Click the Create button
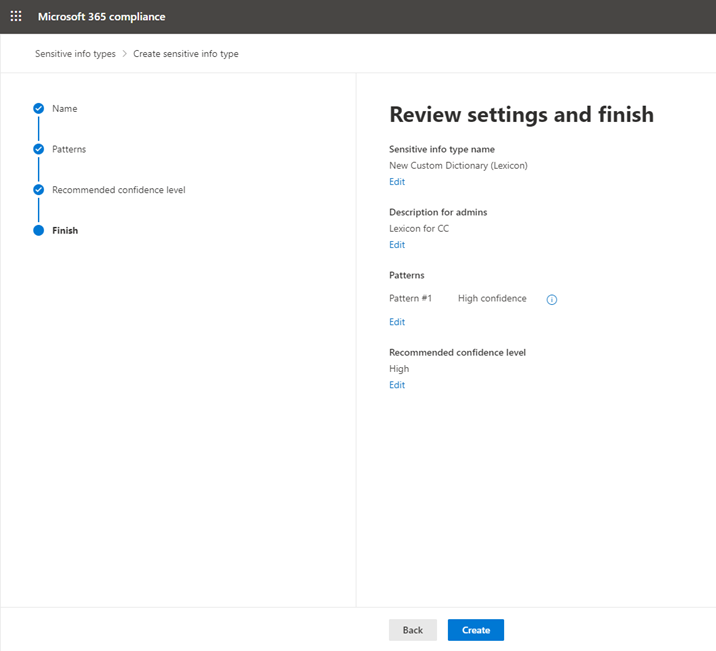The height and width of the screenshot is (651, 716). click(x=476, y=630)
